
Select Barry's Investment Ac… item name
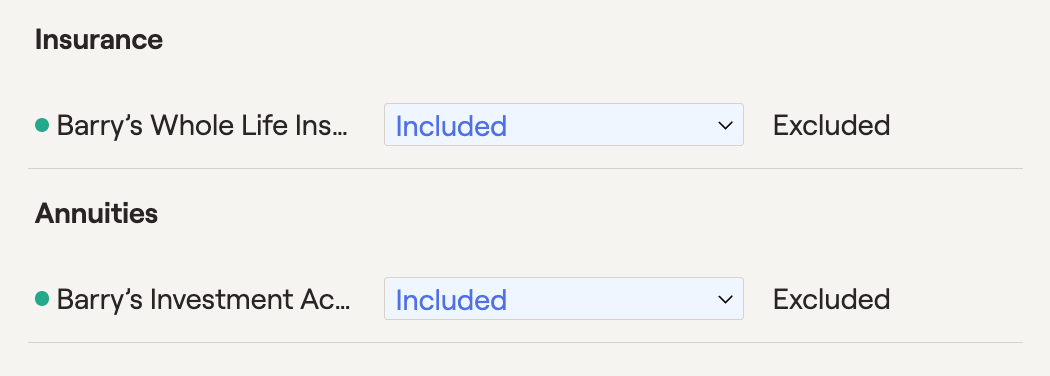(203, 299)
